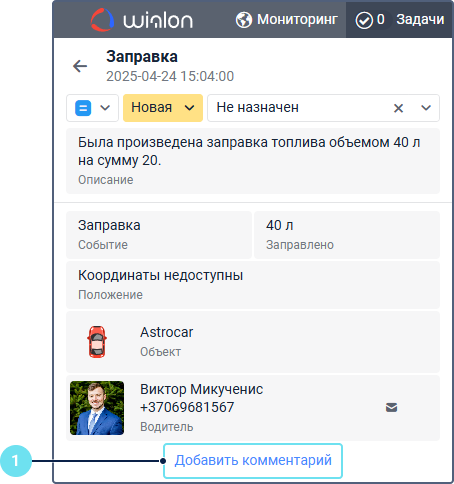Click the blue priority icon
Image resolution: width=454 pixels, height=484 pixels.
click(x=83, y=108)
